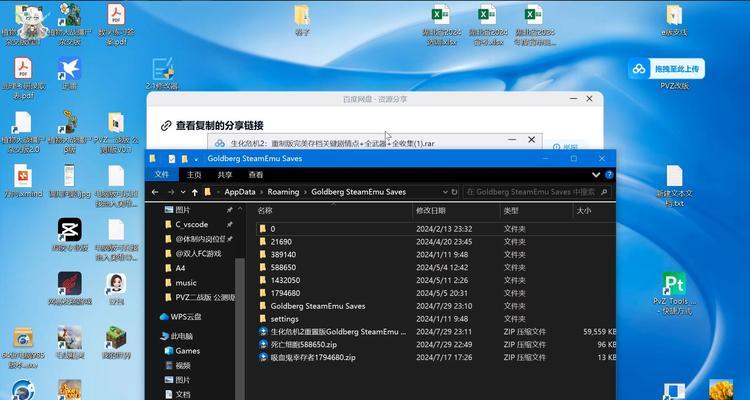Open the recent locations dropdown arrow
This screenshot has width=750, height=400.
[x=183, y=192]
